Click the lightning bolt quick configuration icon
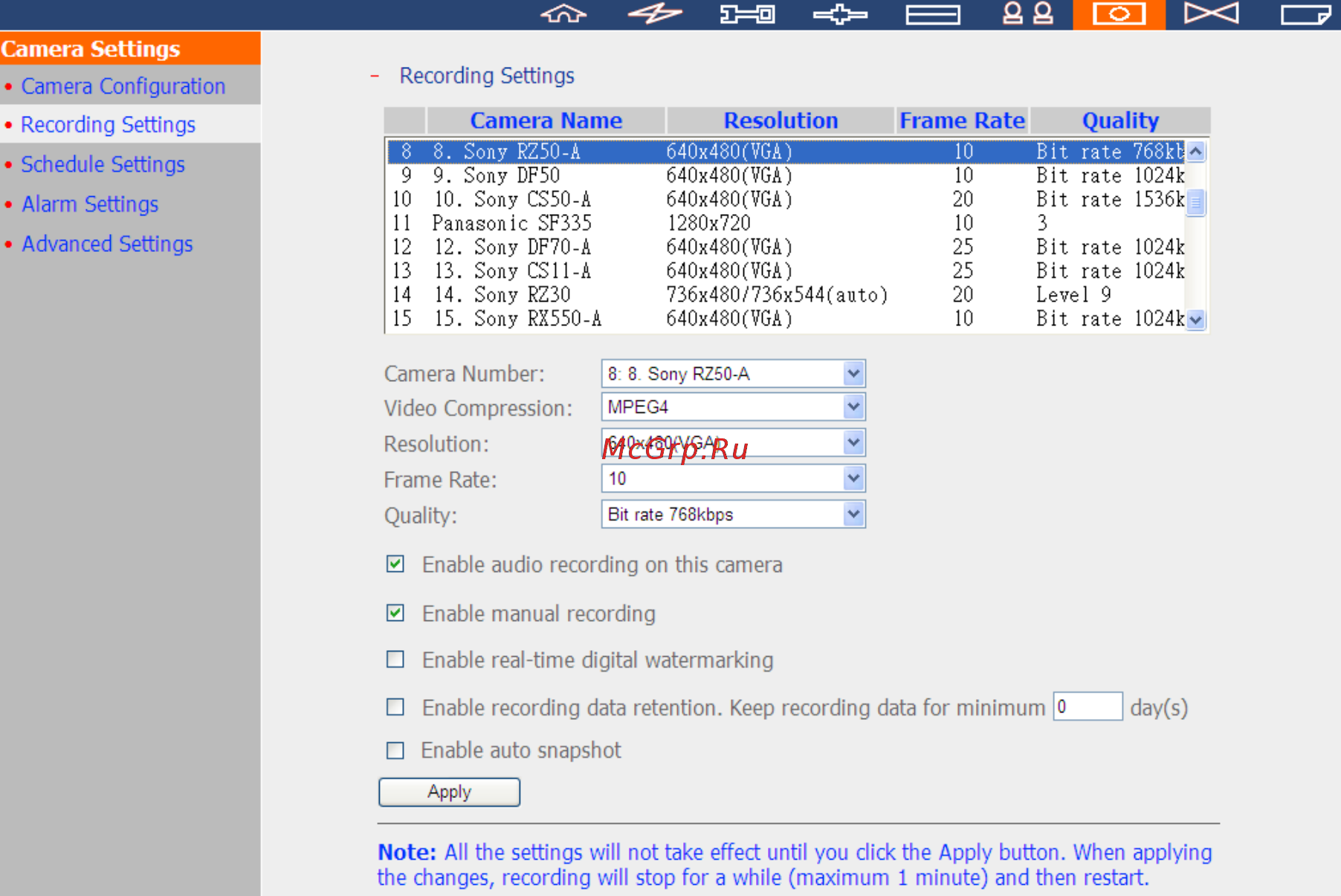This screenshot has width=1341, height=896. coord(655,14)
